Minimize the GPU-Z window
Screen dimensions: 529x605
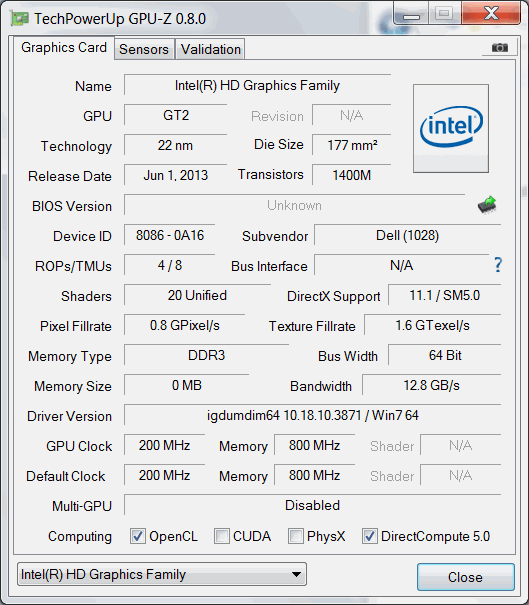click(411, 15)
